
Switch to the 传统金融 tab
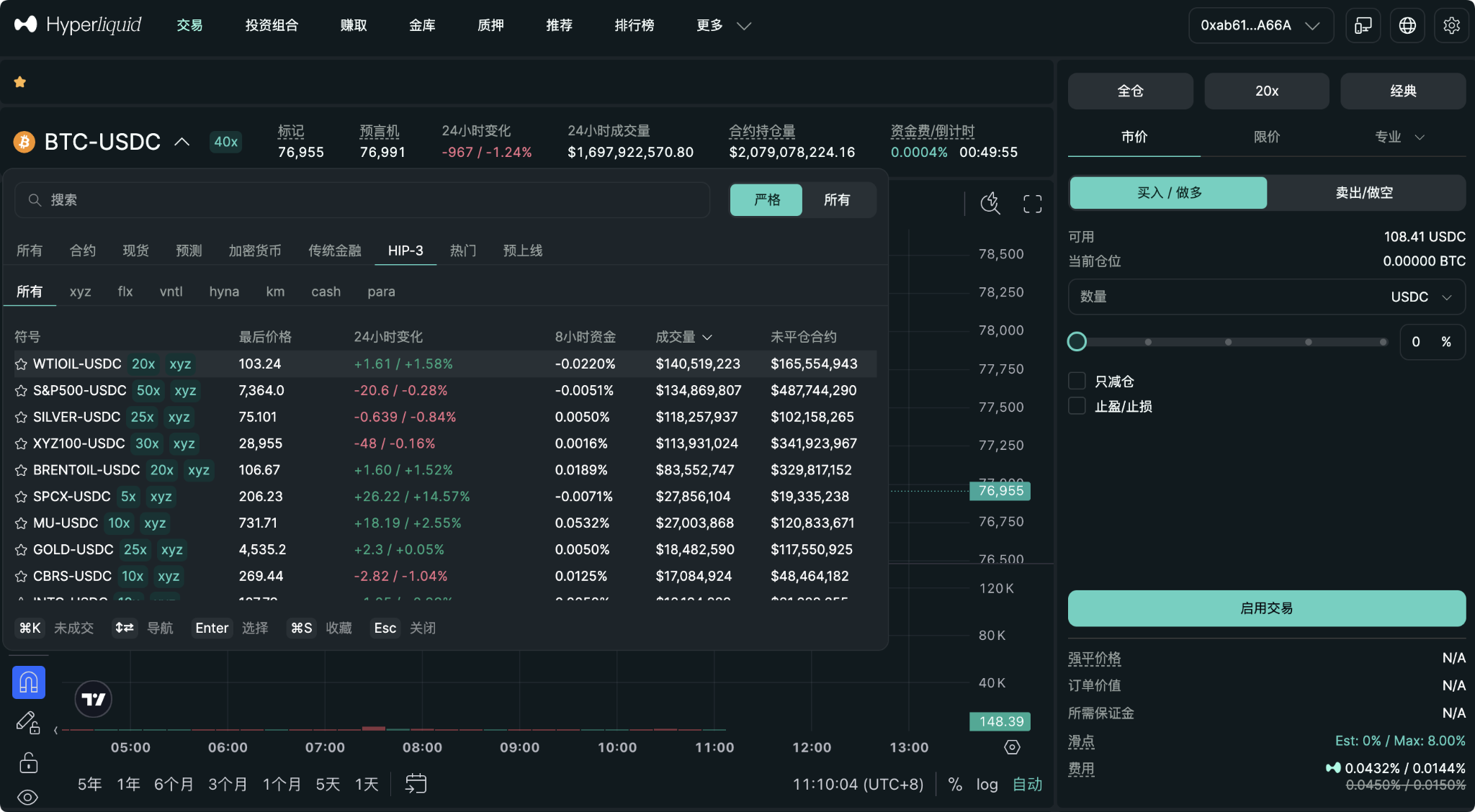point(335,251)
